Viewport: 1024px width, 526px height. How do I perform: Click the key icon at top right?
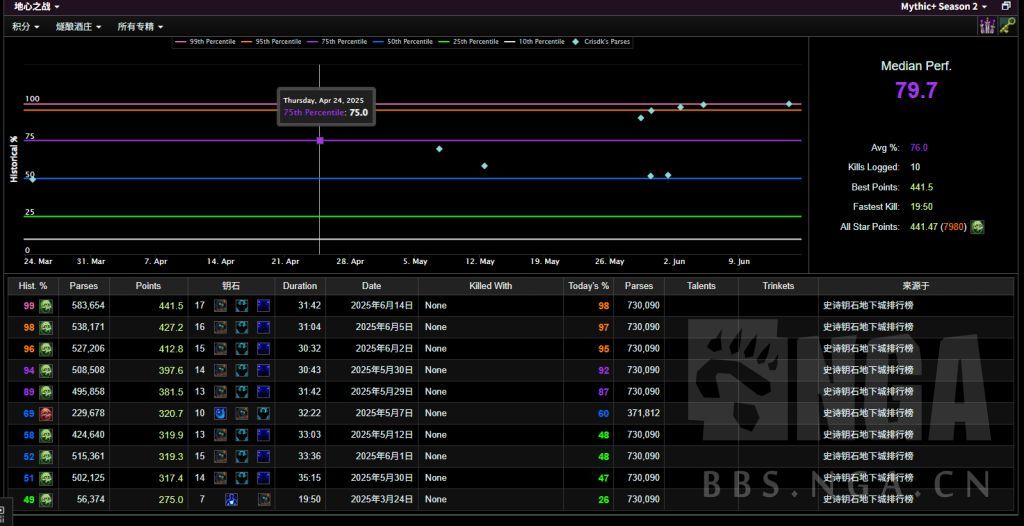[x=1005, y=26]
